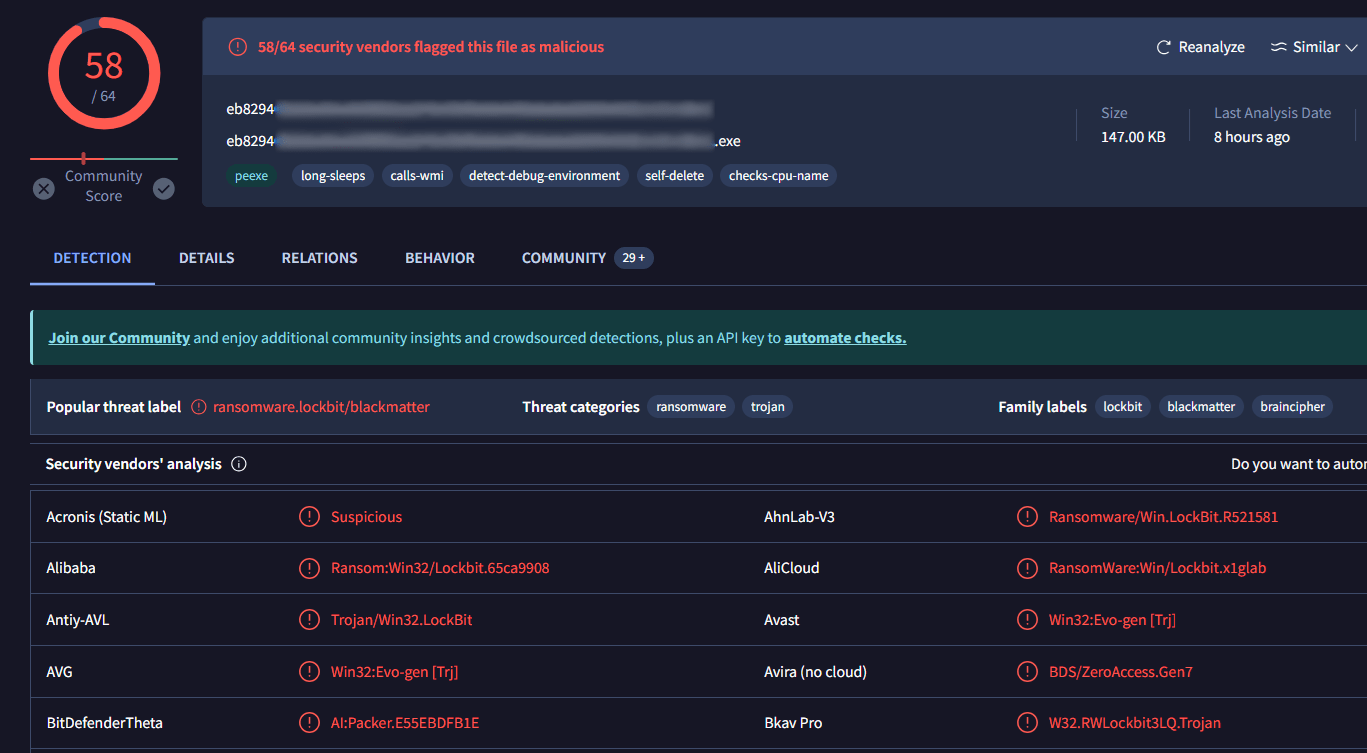Image resolution: width=1367 pixels, height=753 pixels.
Task: Click the Similar waves icon
Action: pos(1279,46)
